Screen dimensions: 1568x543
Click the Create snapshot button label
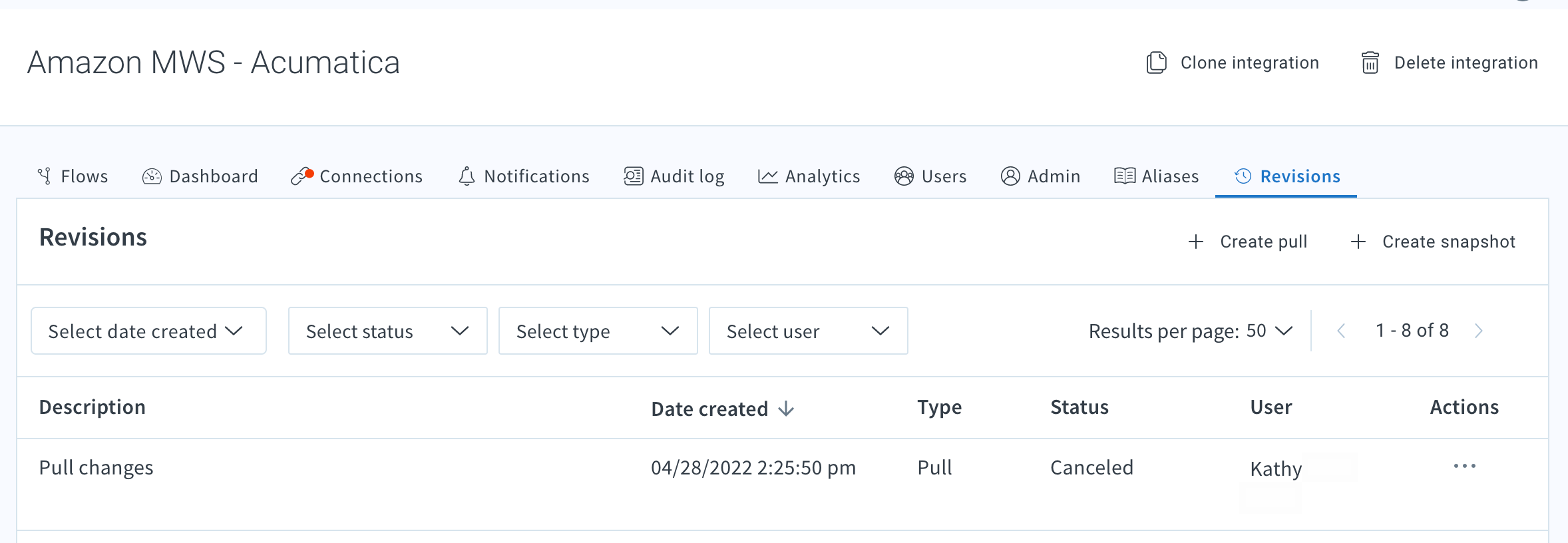pyautogui.click(x=1449, y=242)
